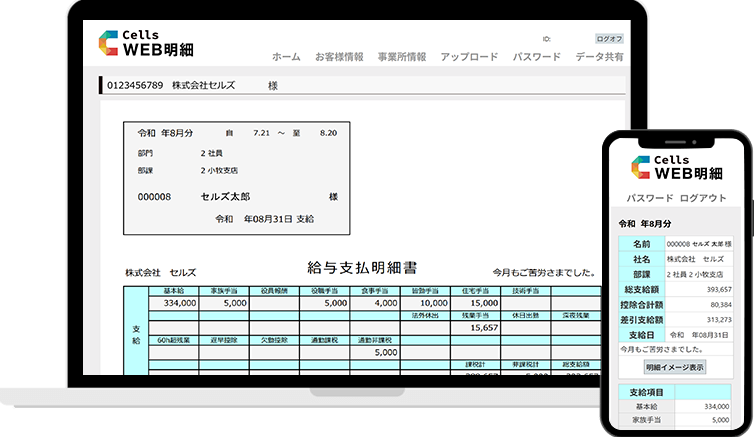Open the データ共有 menu
Viewport: 755px width, 437px height.
599,57
